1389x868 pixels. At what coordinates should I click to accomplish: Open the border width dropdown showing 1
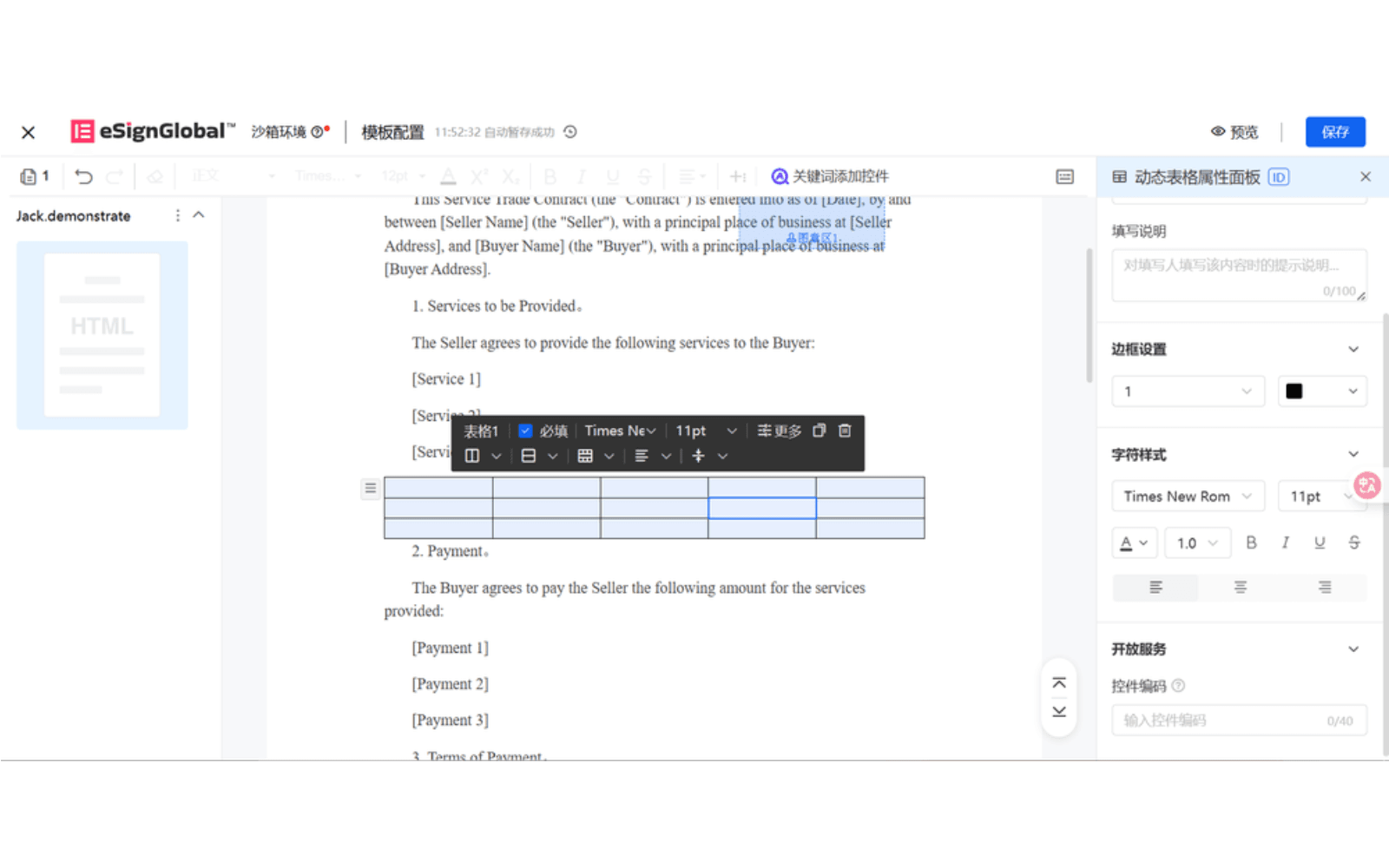(1187, 391)
